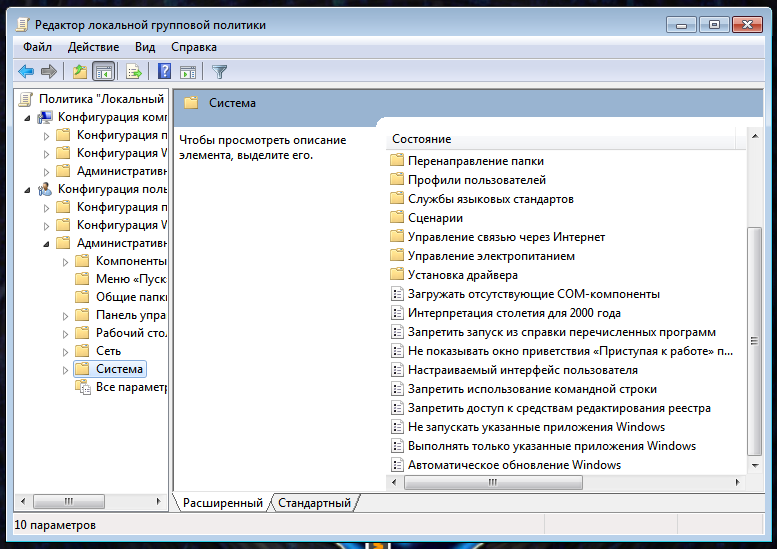Click the list scroll down arrow
This screenshot has height=549, width=777.
coord(755,465)
